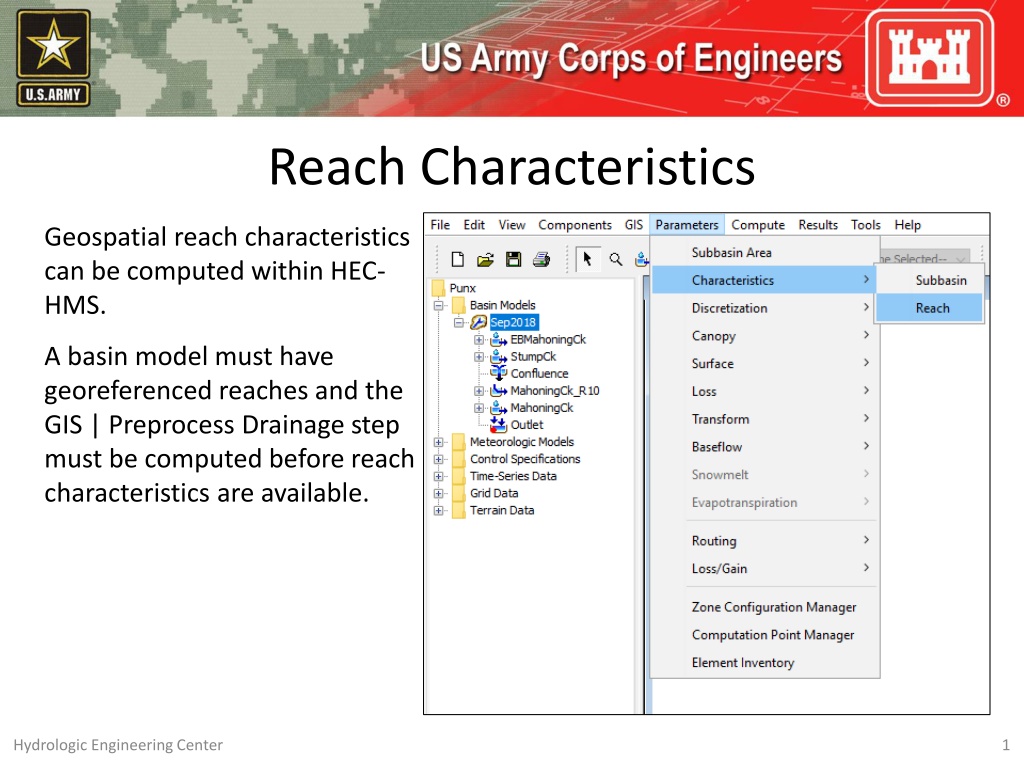Open the Loss submenu
Screen dimensions: 1024x768
tap(765, 391)
